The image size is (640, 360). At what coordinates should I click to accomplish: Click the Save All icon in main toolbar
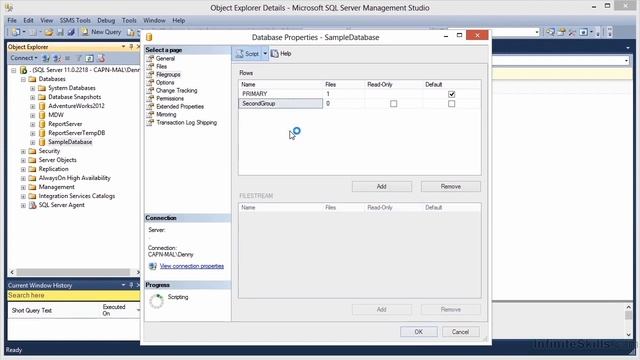click(71, 32)
